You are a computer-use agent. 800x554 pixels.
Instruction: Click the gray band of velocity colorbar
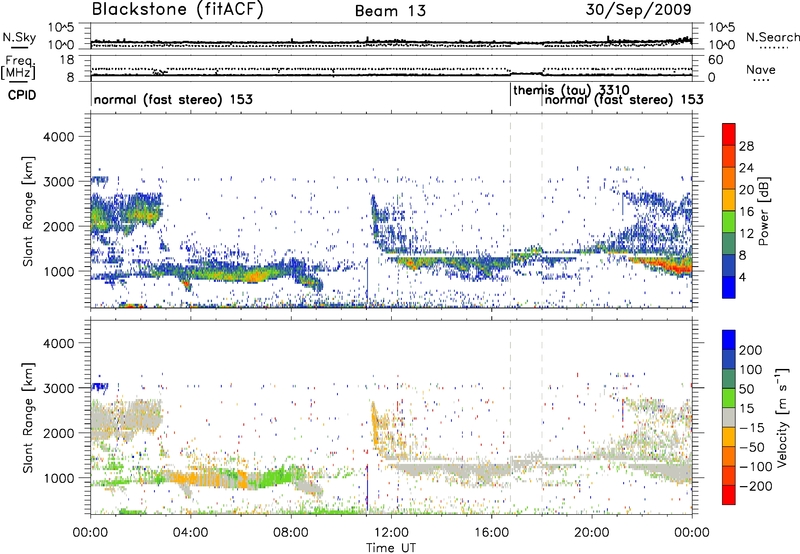(729, 418)
